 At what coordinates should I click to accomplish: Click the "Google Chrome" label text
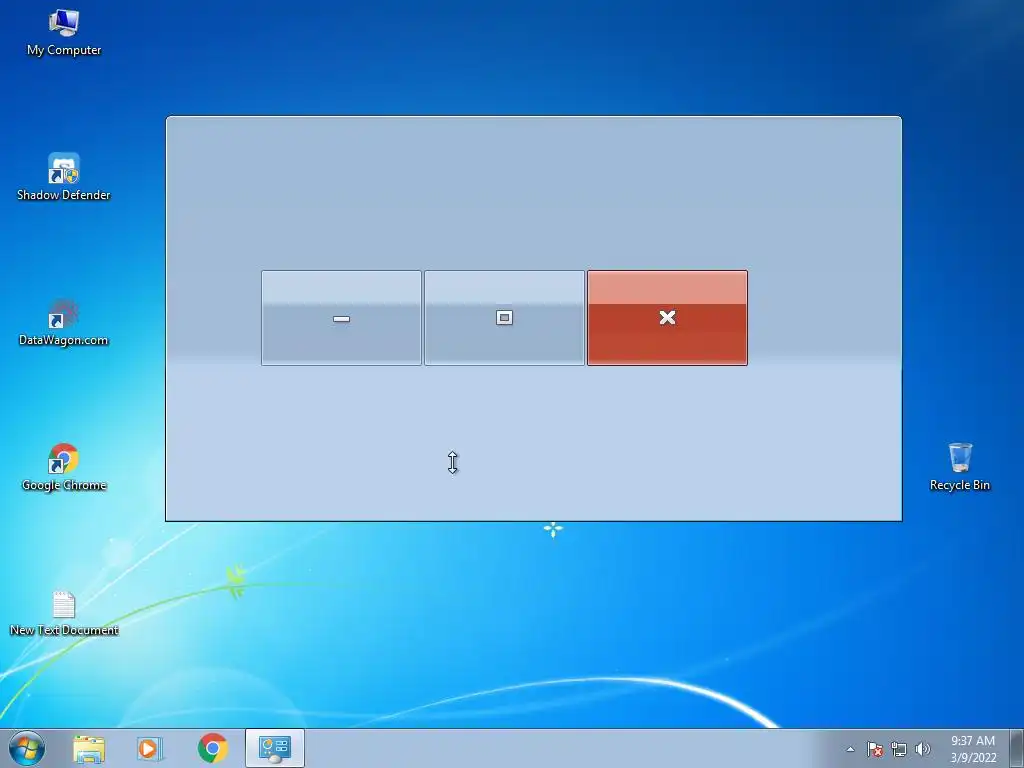click(x=64, y=485)
